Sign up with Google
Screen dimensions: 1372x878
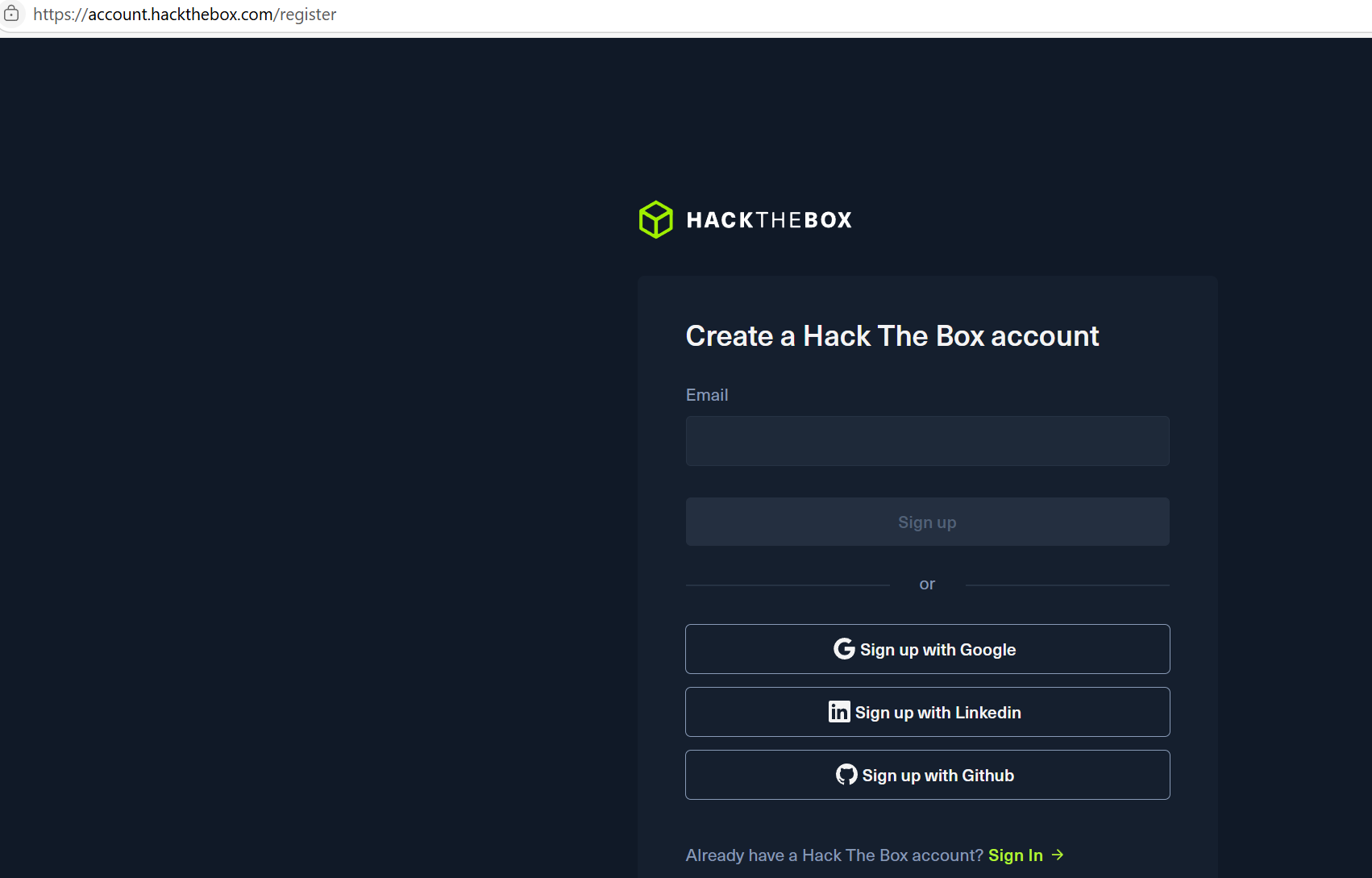pyautogui.click(x=927, y=649)
